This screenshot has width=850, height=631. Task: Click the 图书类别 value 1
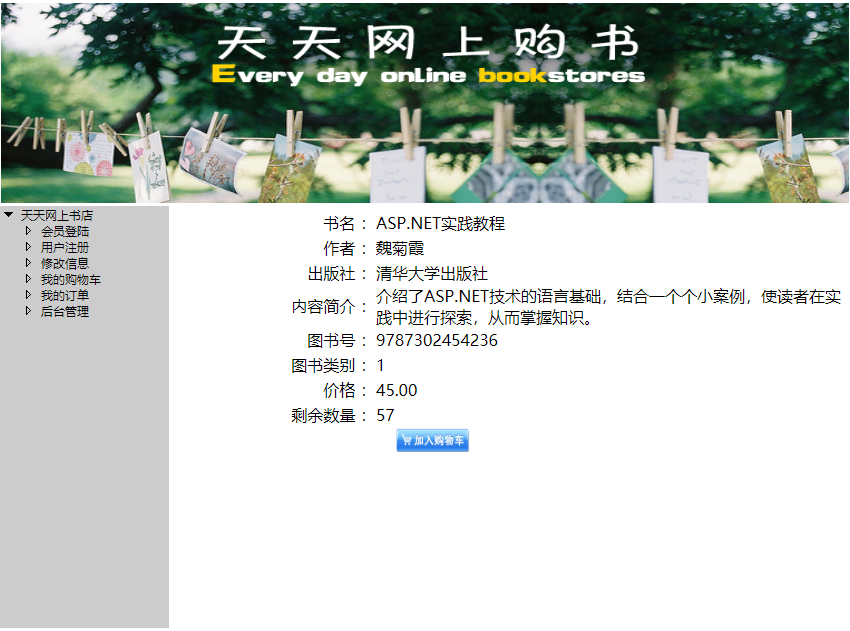coord(381,365)
